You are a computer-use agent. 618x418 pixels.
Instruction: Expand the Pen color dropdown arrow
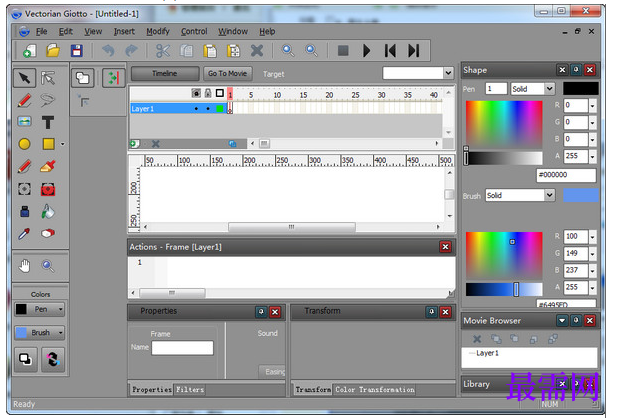pos(60,310)
